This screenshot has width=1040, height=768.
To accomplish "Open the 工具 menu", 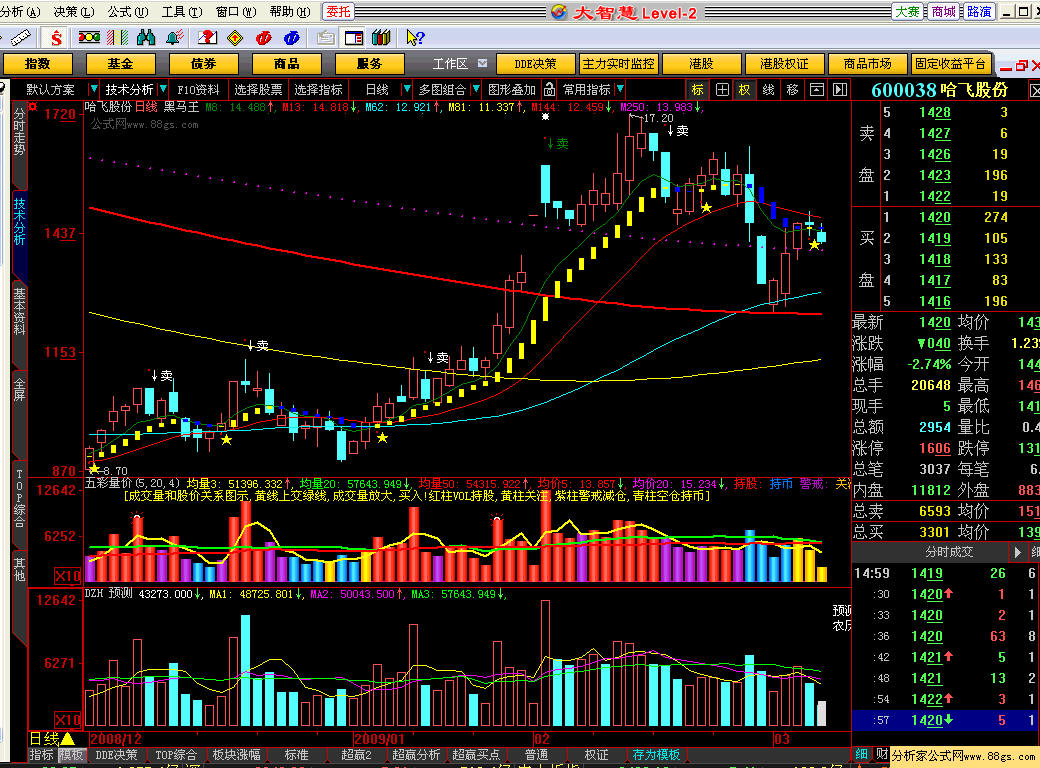I will (182, 12).
